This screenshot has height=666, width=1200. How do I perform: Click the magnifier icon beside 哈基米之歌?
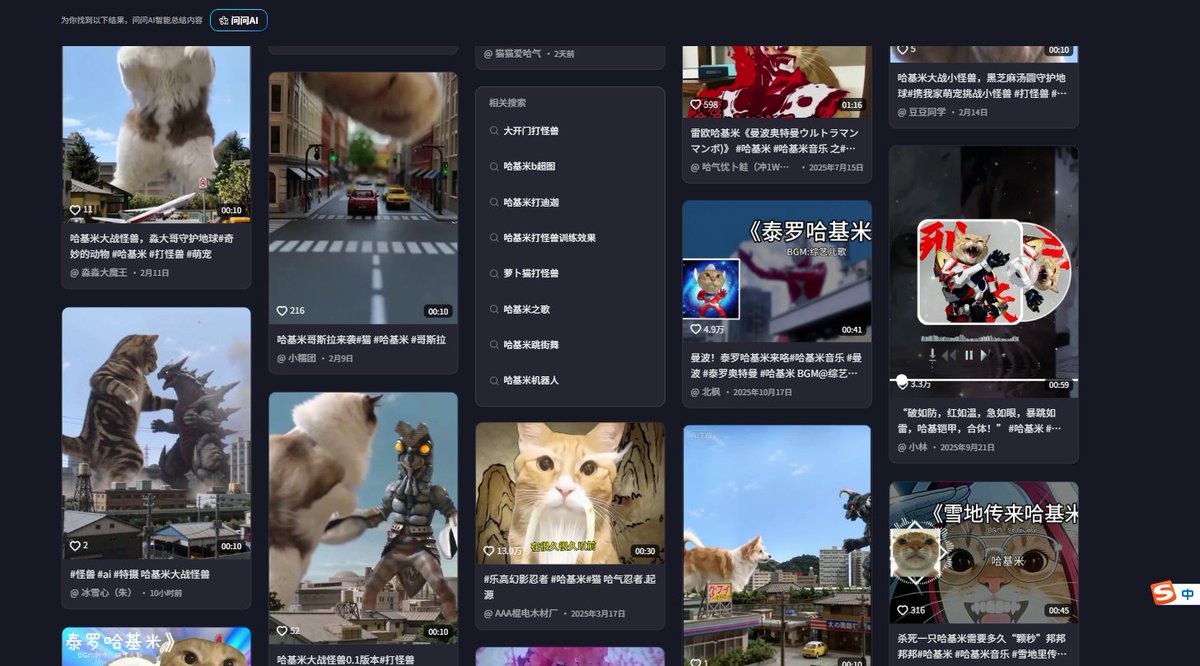(x=494, y=310)
